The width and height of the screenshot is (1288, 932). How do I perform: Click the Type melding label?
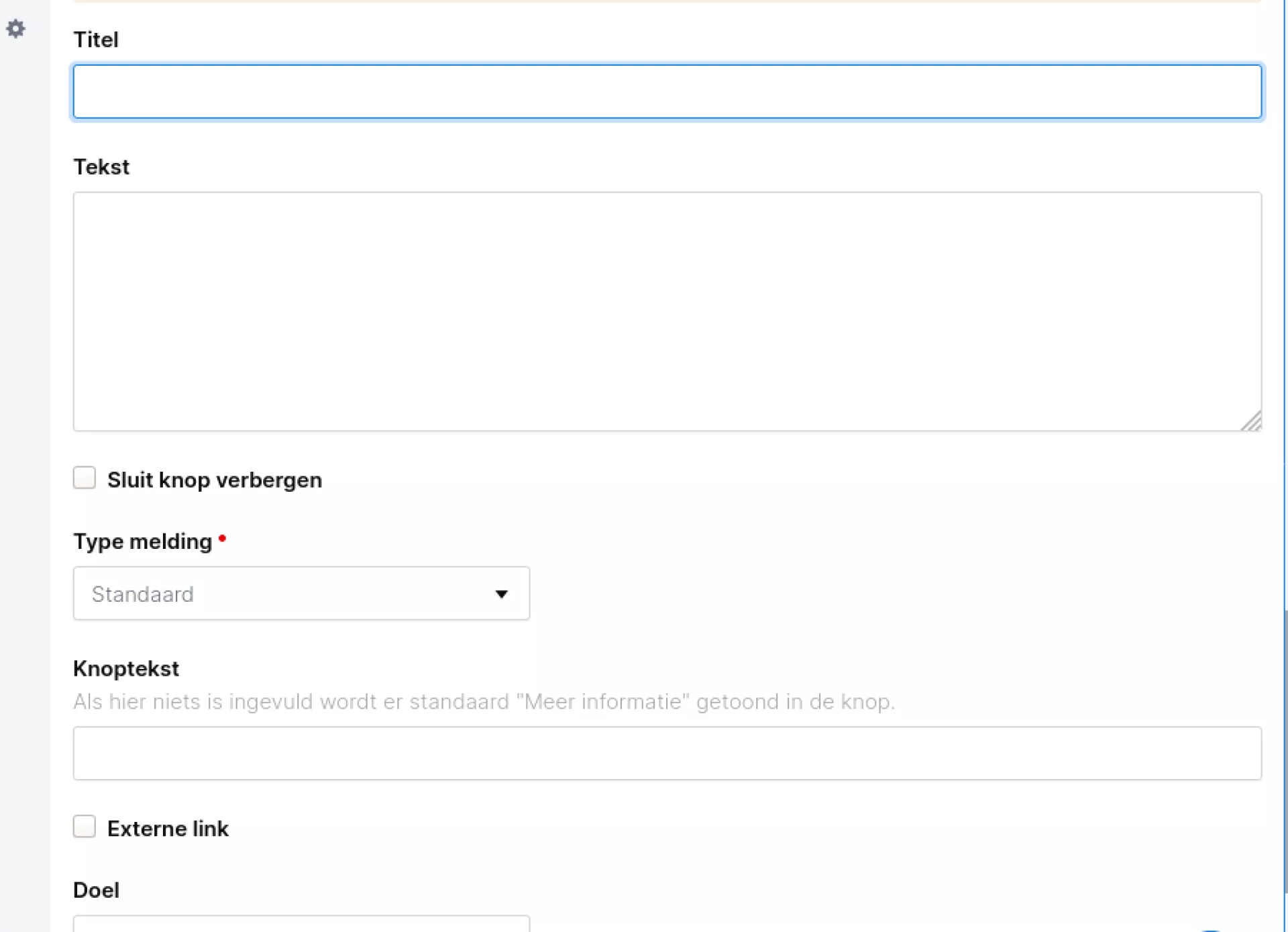click(x=142, y=541)
